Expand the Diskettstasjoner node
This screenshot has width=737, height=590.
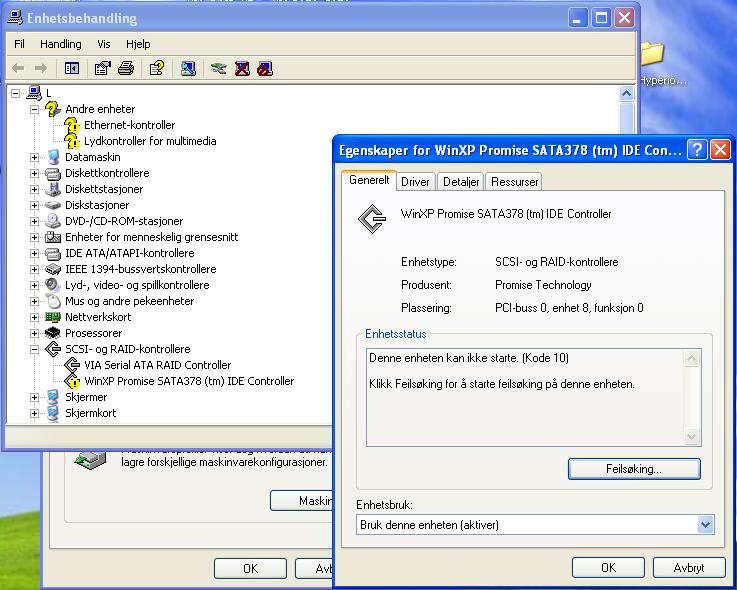point(34,189)
